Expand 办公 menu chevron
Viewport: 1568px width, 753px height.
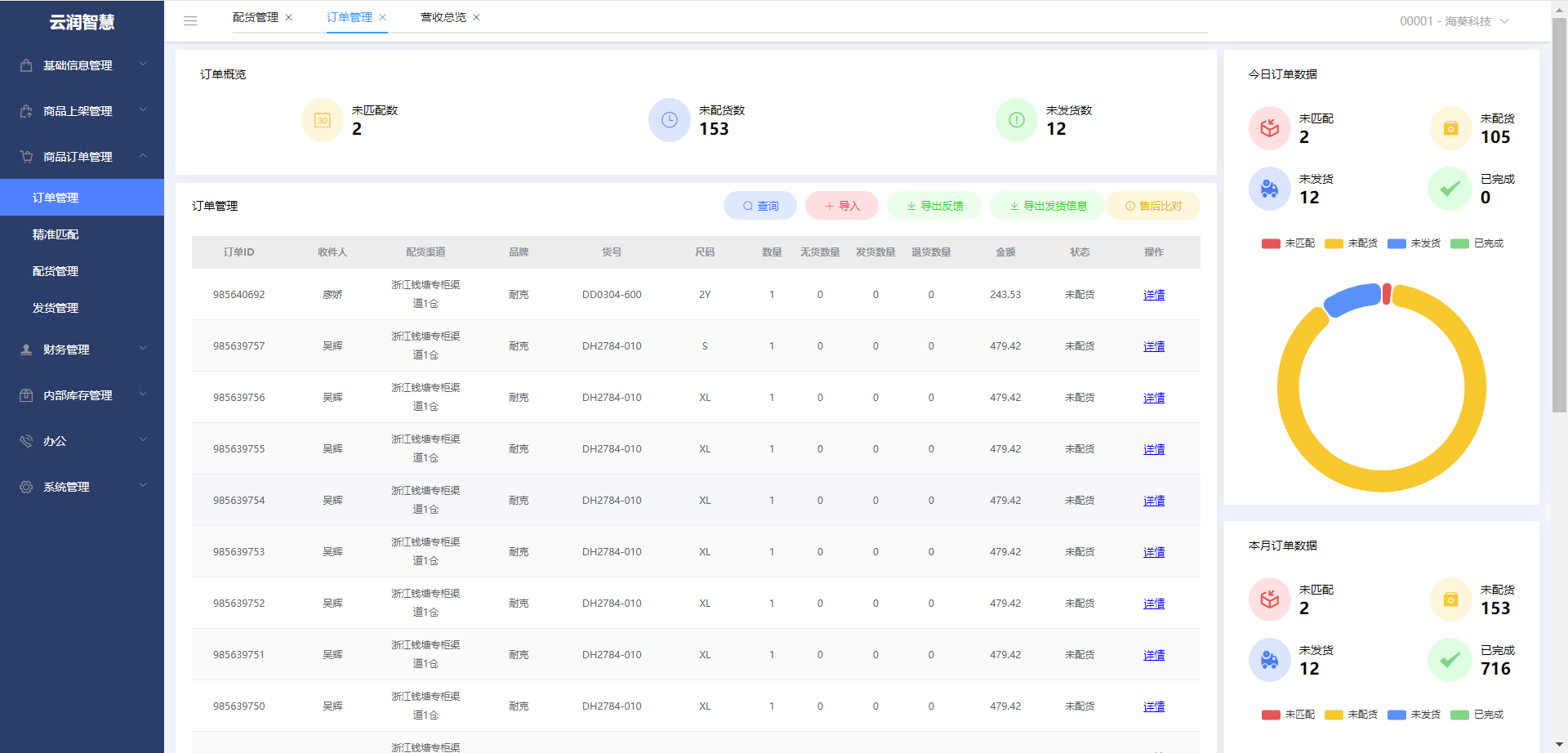pos(143,439)
